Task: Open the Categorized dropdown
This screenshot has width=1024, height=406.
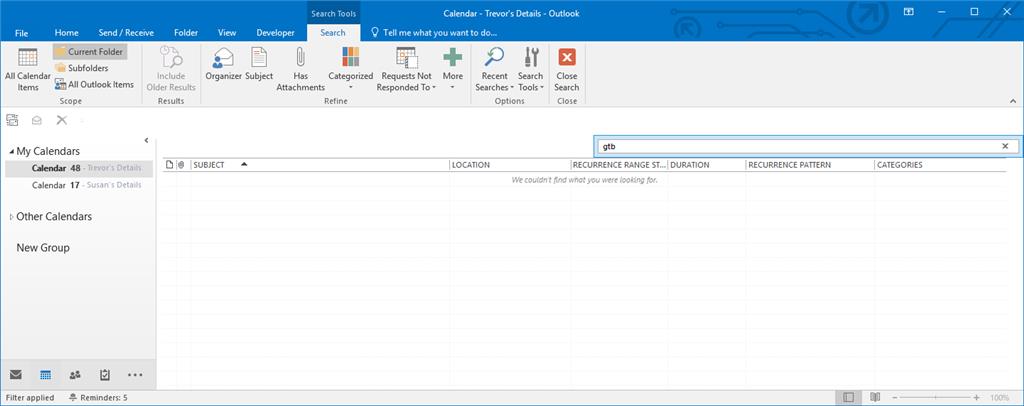Action: click(351, 70)
